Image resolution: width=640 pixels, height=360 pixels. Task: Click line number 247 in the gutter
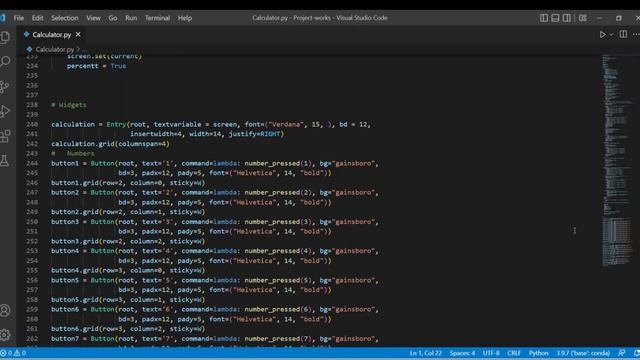click(32, 193)
